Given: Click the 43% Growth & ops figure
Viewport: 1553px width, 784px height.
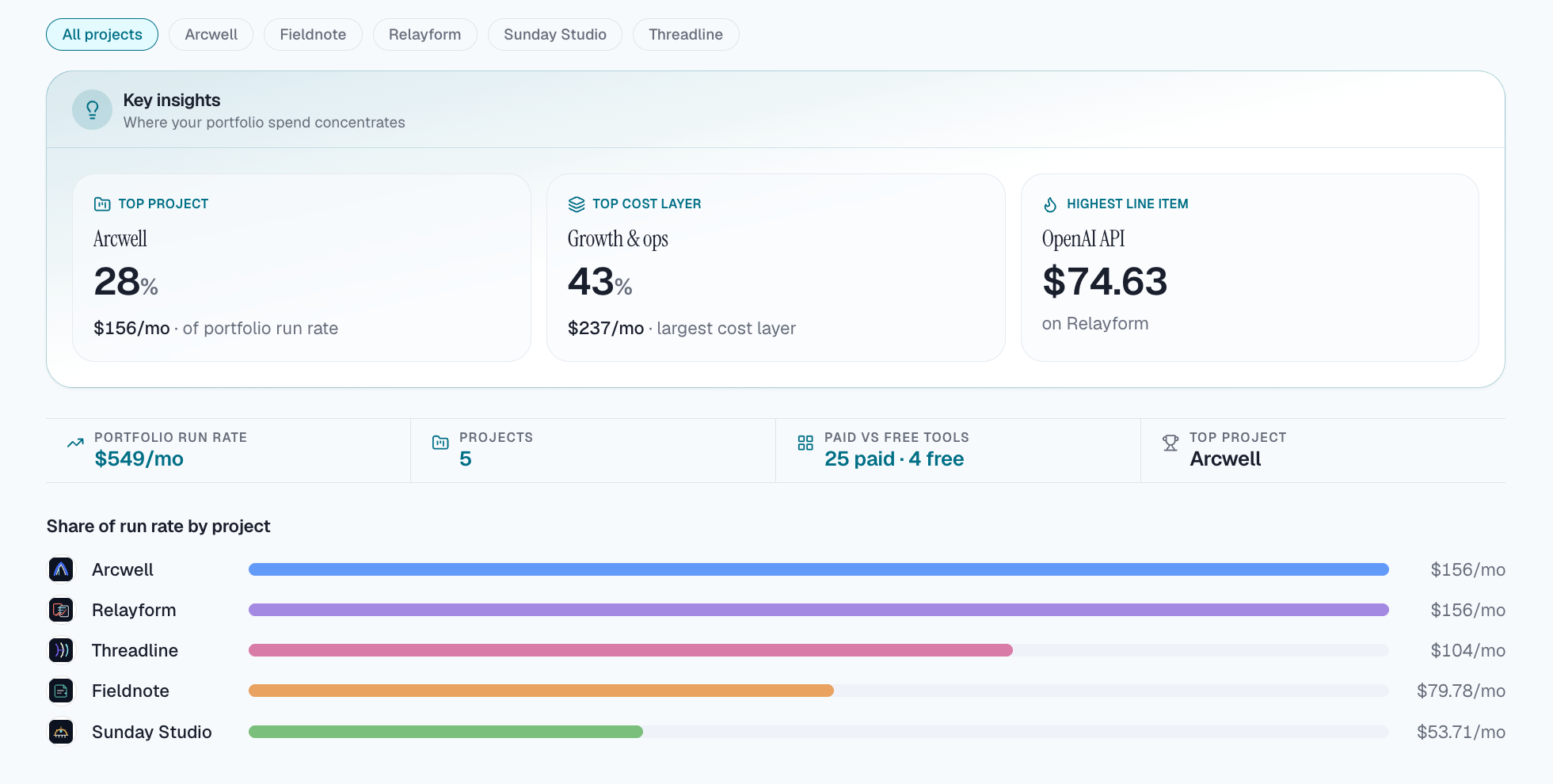Looking at the screenshot, I should (x=600, y=282).
